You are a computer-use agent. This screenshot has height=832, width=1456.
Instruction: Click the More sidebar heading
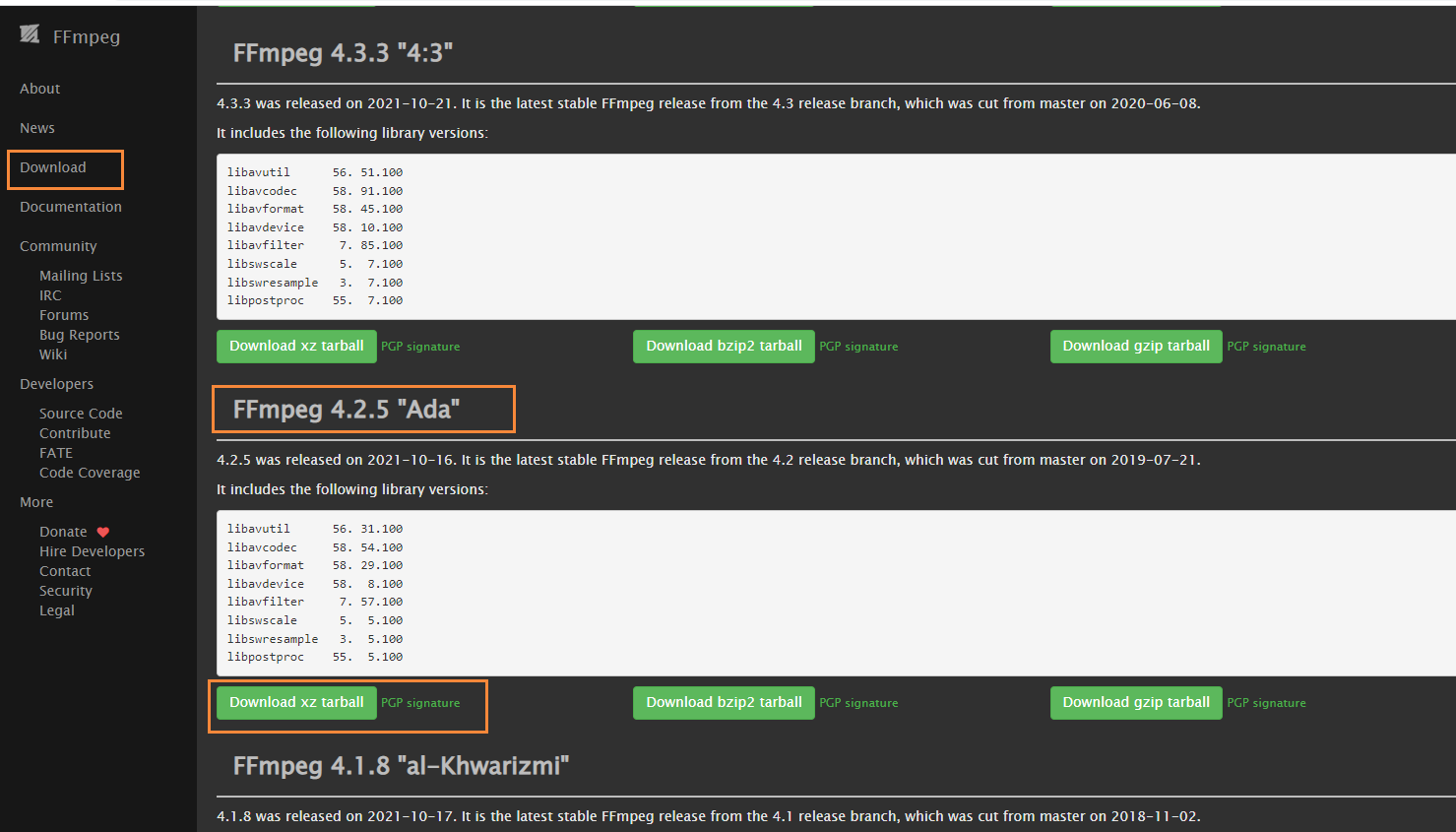(x=36, y=502)
